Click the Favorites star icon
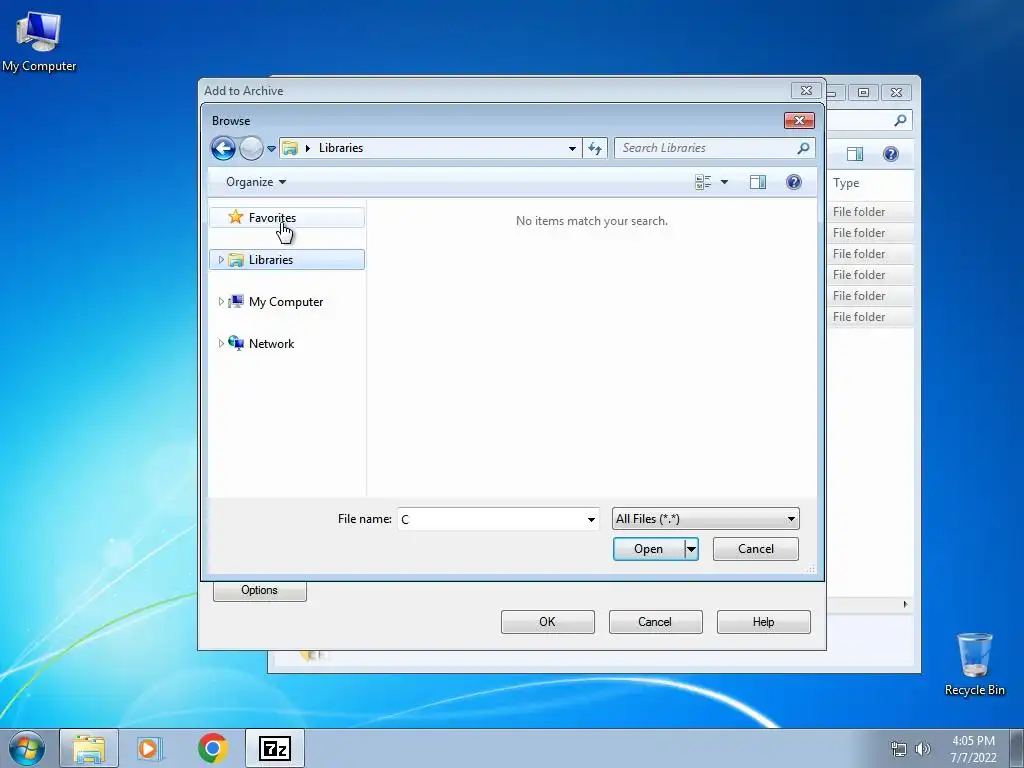Screen dimensions: 1024x768 click(236, 217)
